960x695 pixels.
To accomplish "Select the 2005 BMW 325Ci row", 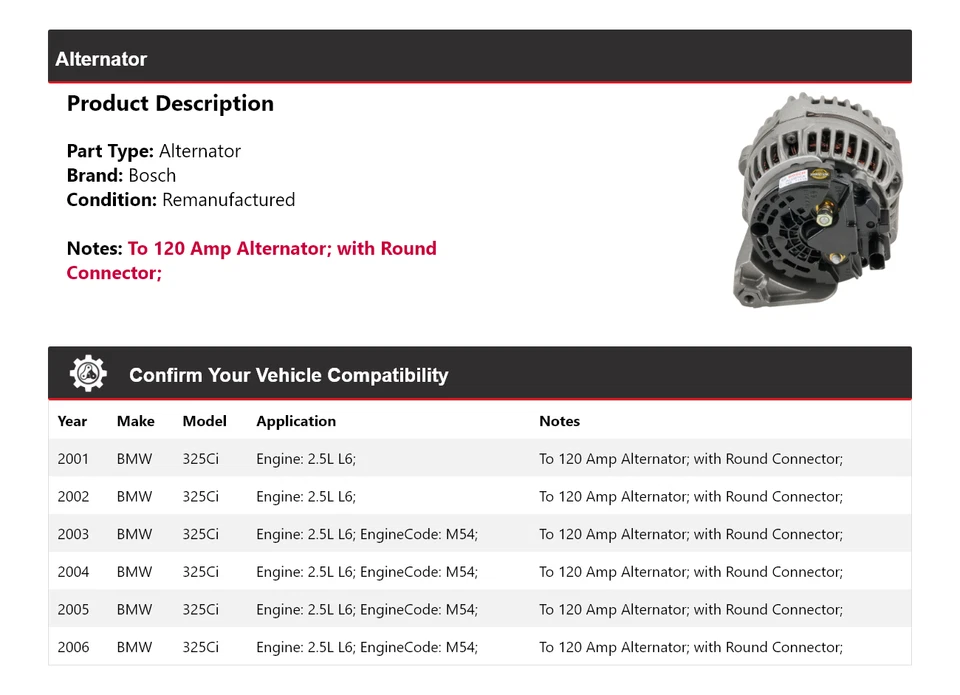I will coord(480,609).
